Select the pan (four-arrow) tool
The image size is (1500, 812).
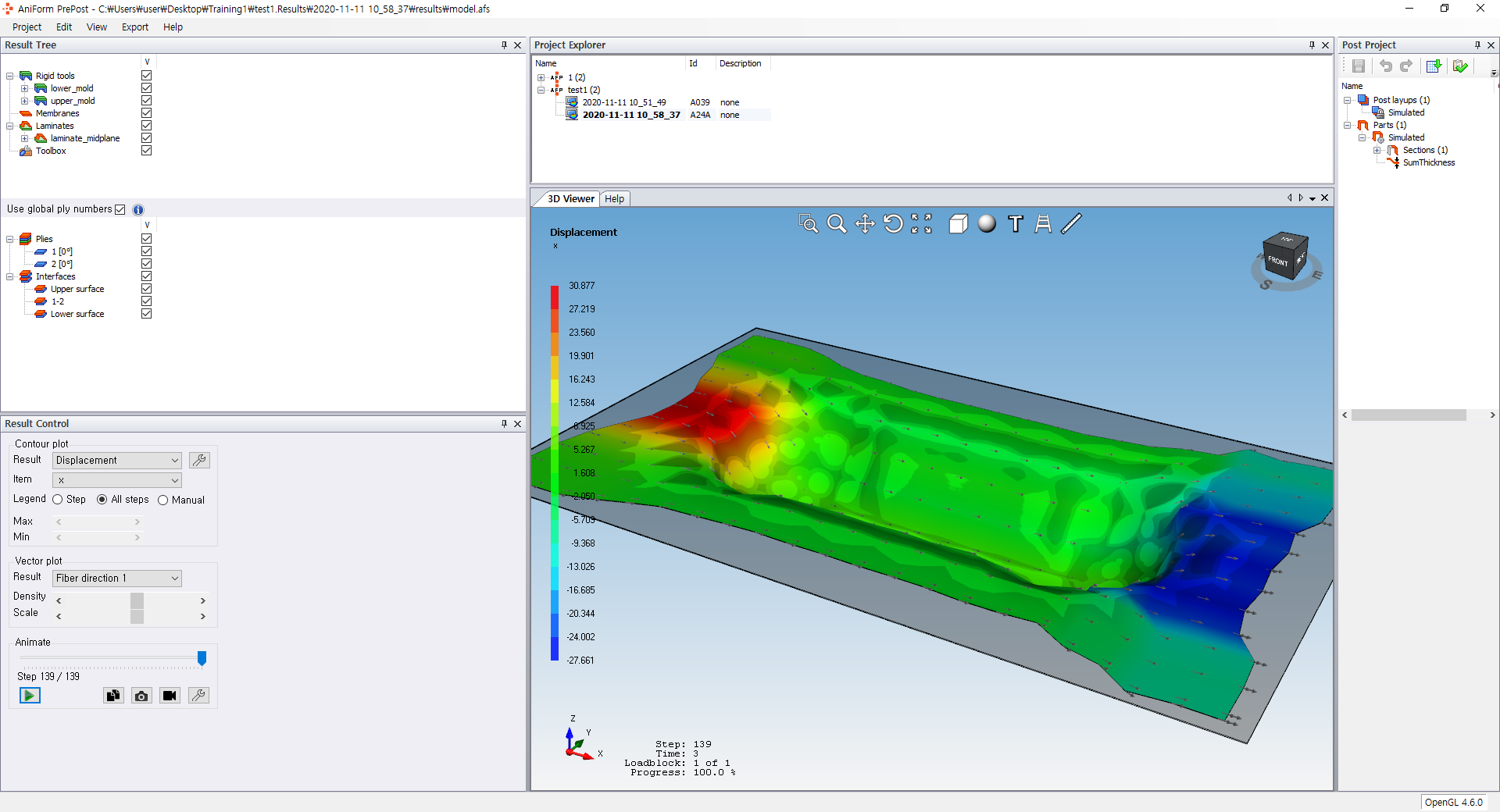865,224
